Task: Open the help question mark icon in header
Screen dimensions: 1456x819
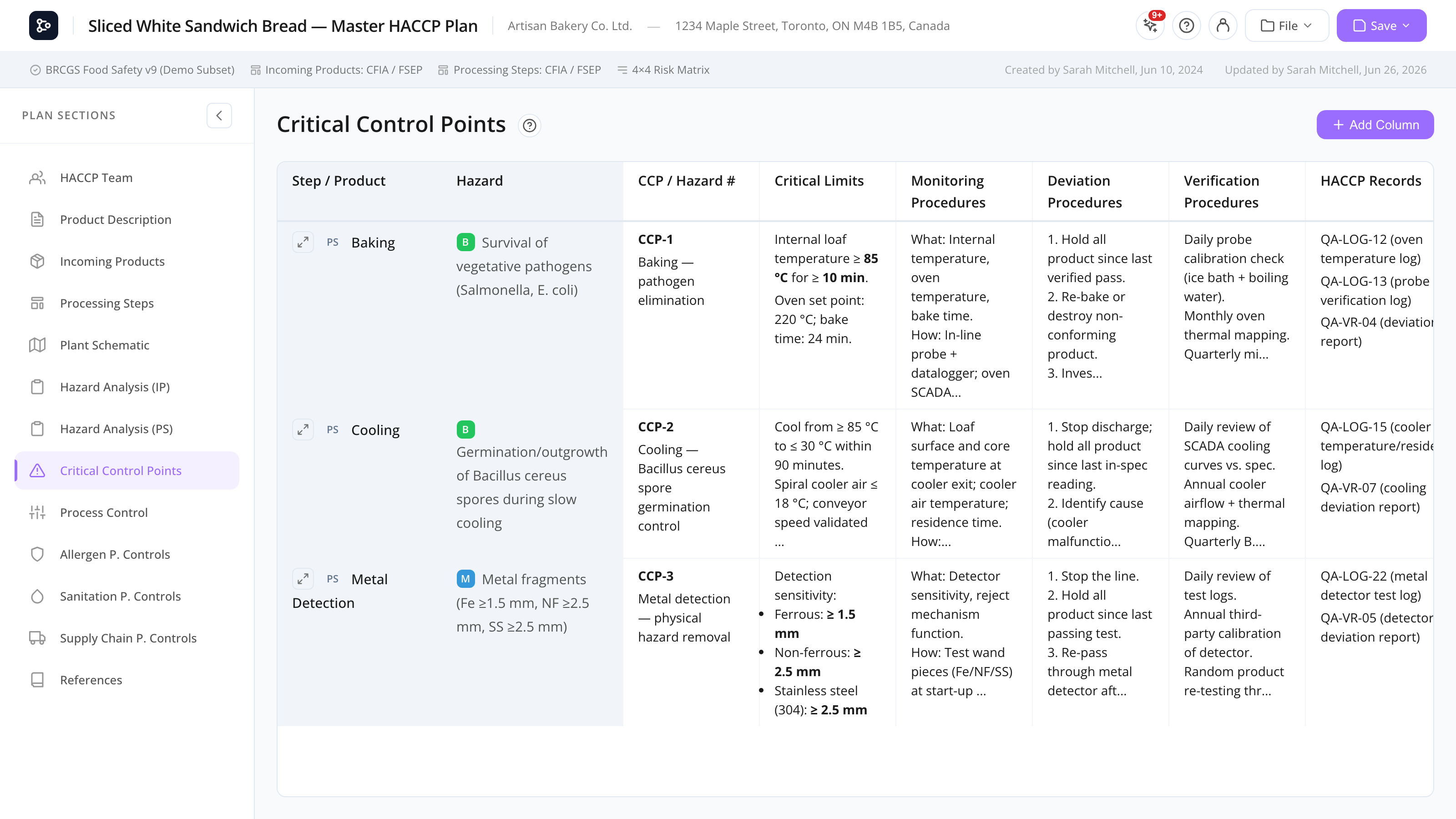Action: point(1186,25)
